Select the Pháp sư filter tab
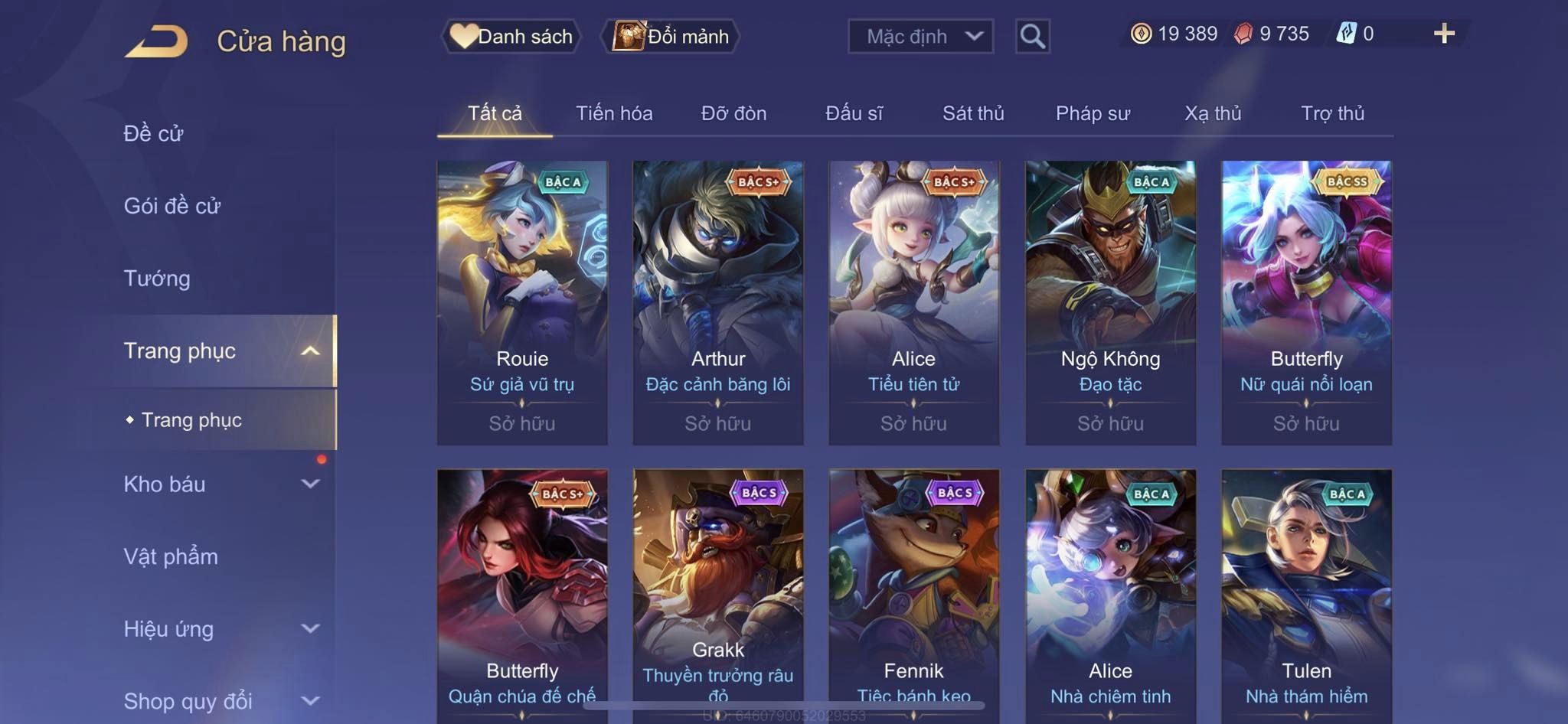Viewport: 1568px width, 724px height. (x=1093, y=113)
